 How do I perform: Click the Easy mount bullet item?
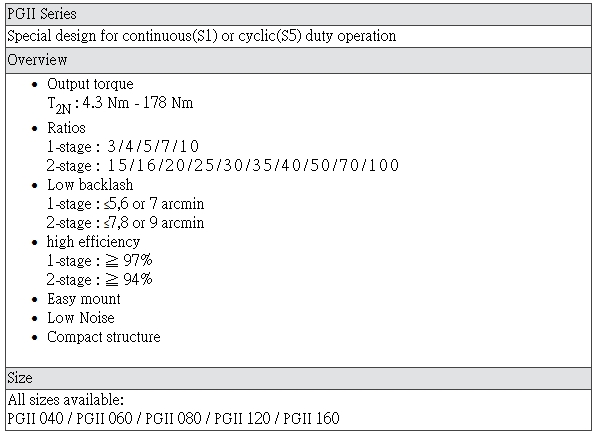84,299
